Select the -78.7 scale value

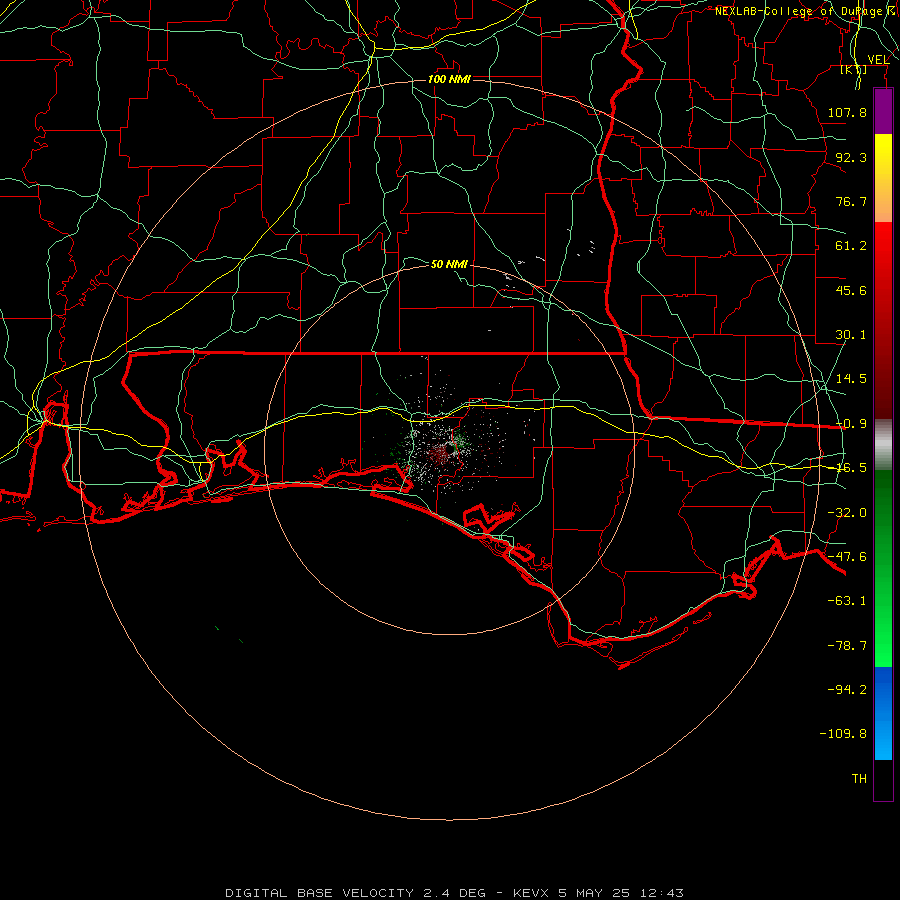[847, 645]
